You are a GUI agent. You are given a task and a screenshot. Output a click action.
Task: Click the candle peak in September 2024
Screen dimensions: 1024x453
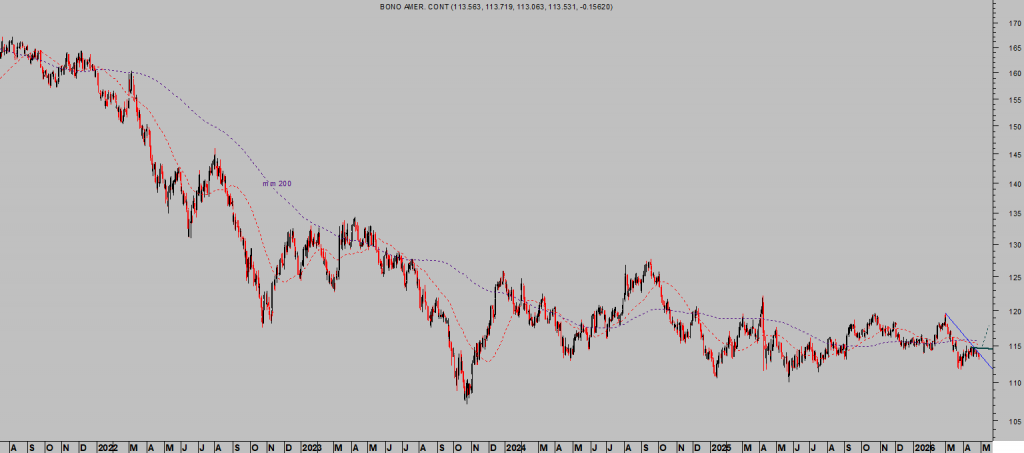648,263
